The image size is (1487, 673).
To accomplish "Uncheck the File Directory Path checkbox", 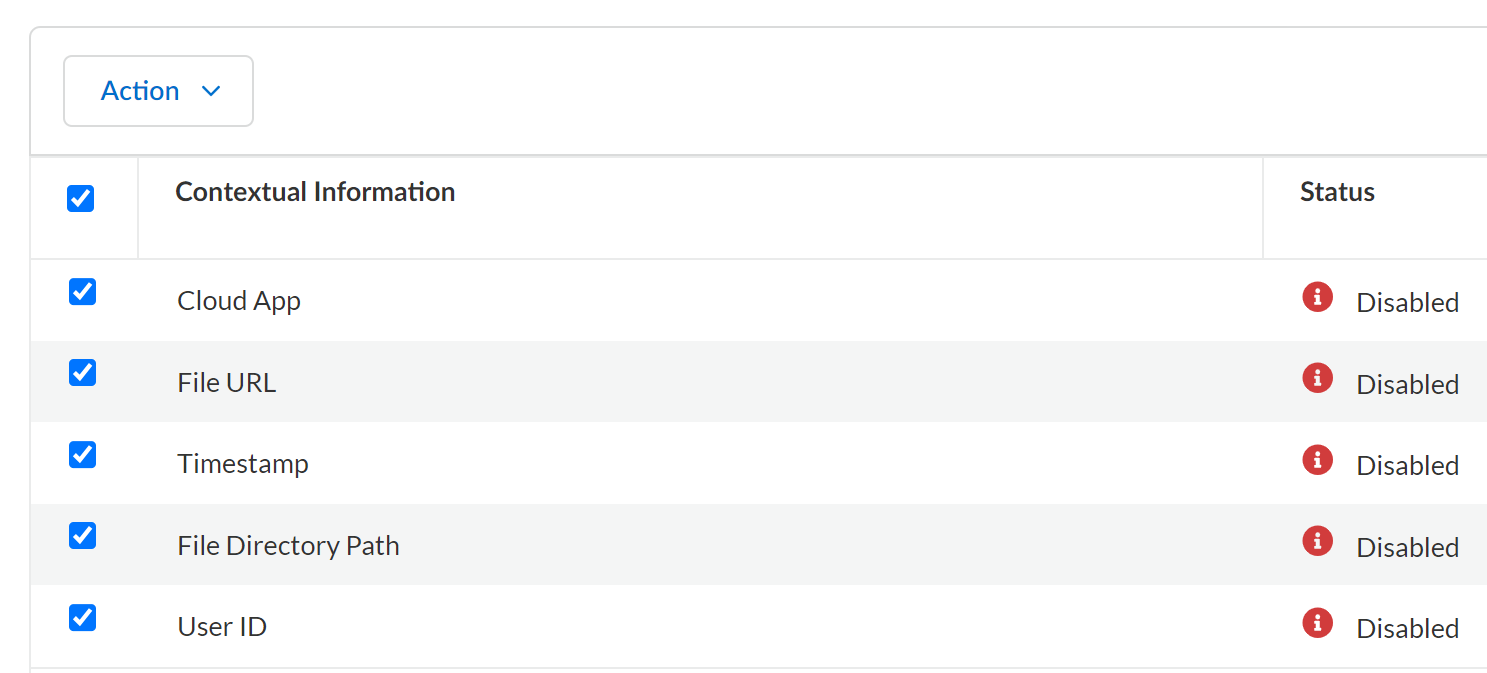I will [82, 536].
